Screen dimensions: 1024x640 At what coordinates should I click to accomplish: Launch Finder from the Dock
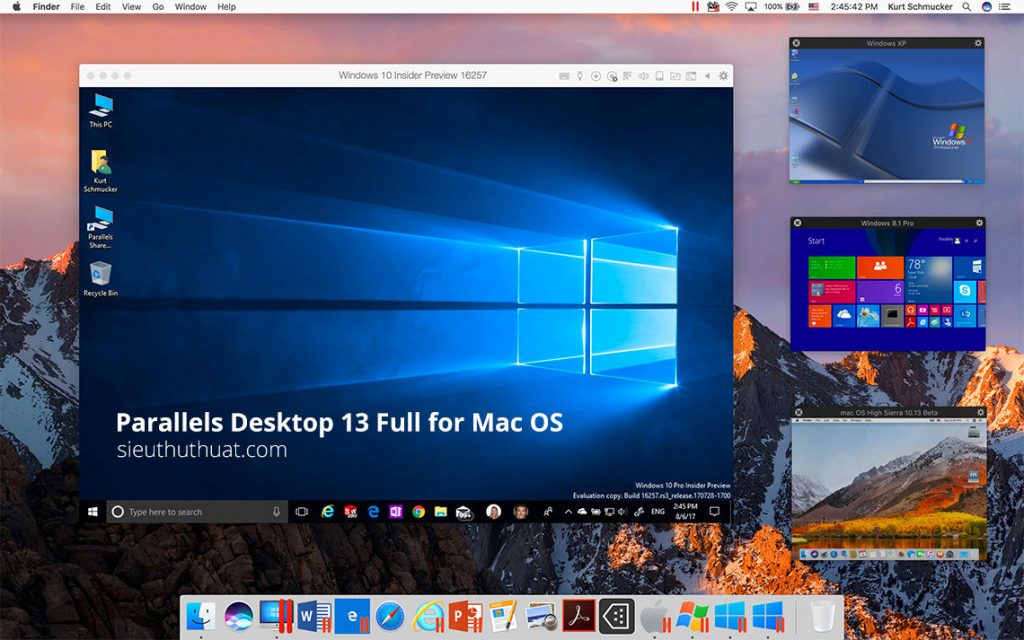tap(200, 616)
